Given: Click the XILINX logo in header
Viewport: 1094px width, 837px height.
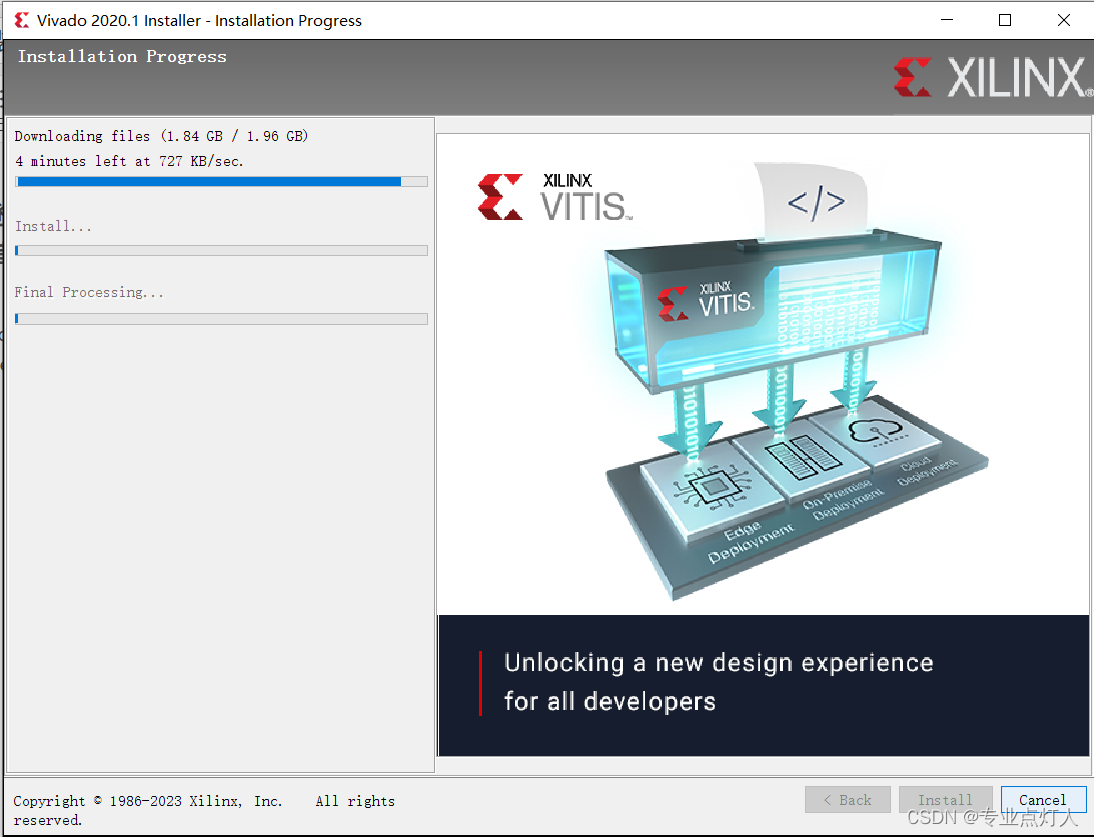Looking at the screenshot, I should point(992,77).
